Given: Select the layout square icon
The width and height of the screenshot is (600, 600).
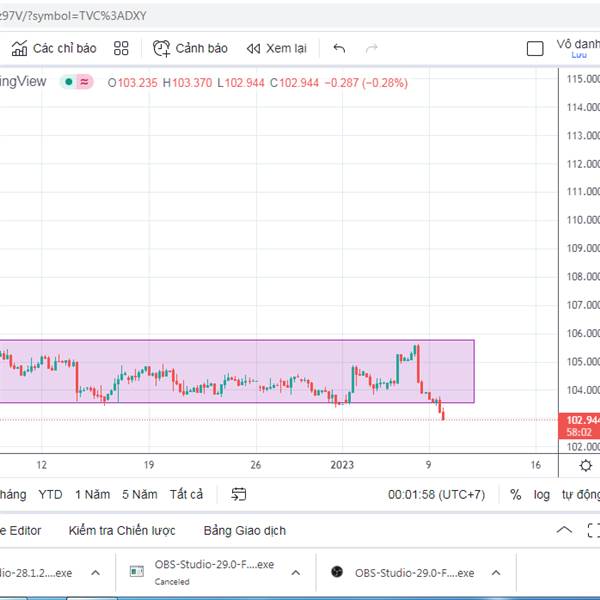Looking at the screenshot, I should pos(535,49).
